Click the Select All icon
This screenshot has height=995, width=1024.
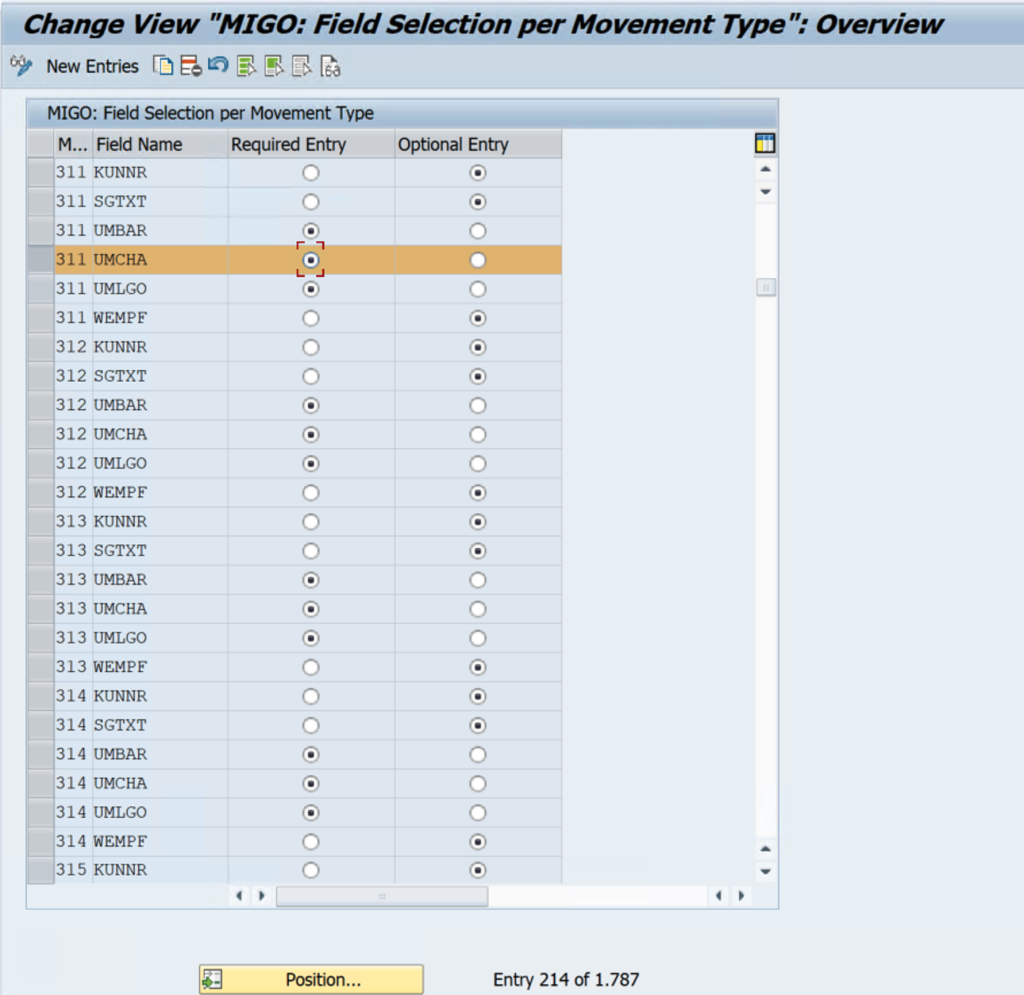(x=246, y=66)
